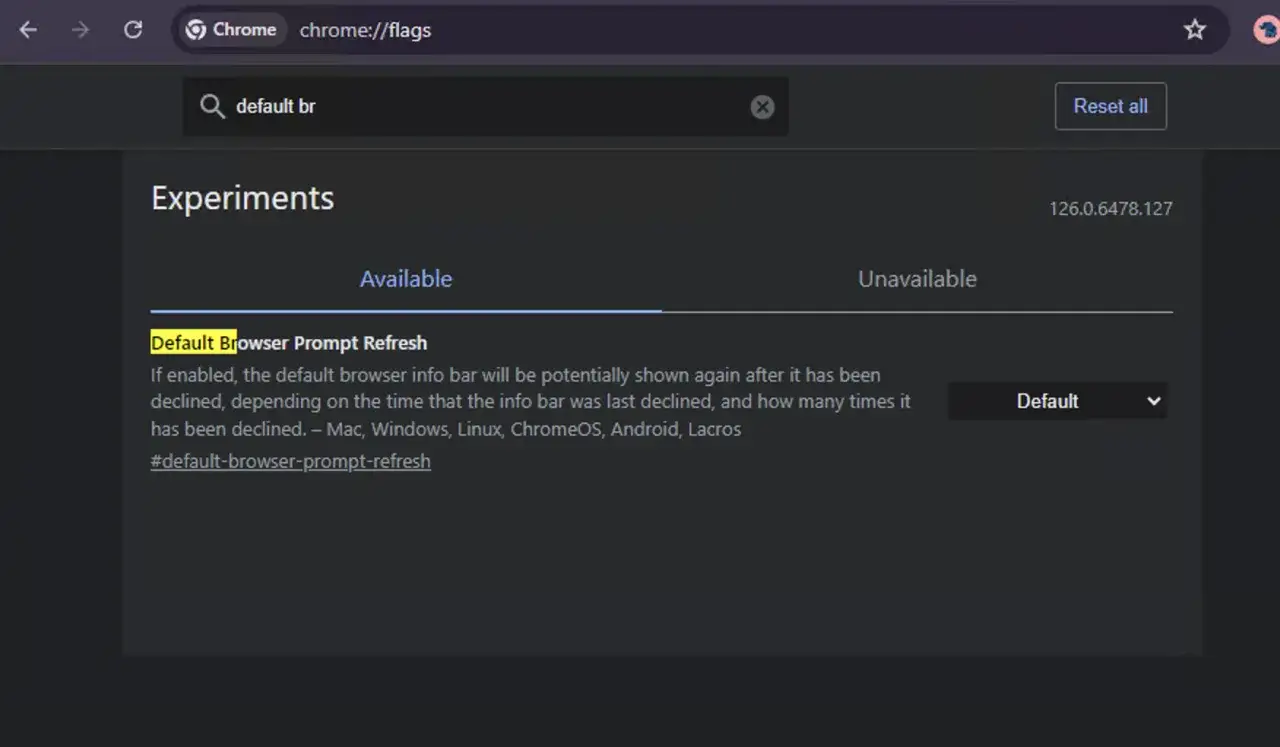Image resolution: width=1280 pixels, height=747 pixels.
Task: Open the Default Browser Prompt Refresh dropdown
Action: click(1057, 400)
